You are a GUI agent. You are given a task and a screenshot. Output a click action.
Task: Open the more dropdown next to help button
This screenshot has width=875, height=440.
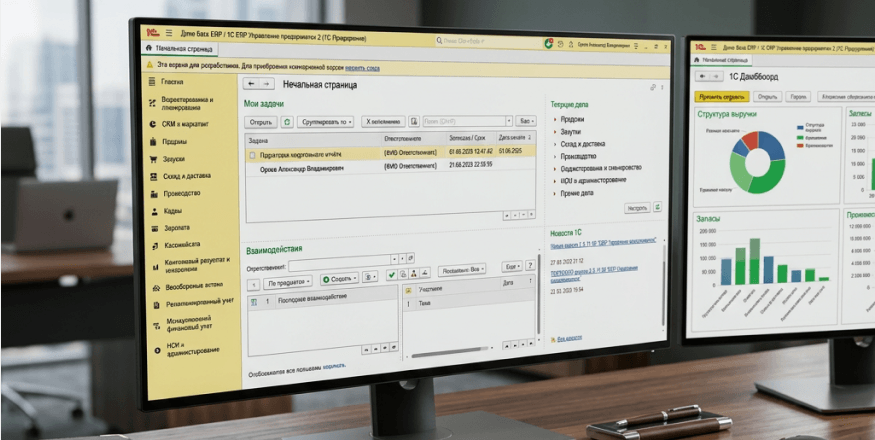point(512,267)
